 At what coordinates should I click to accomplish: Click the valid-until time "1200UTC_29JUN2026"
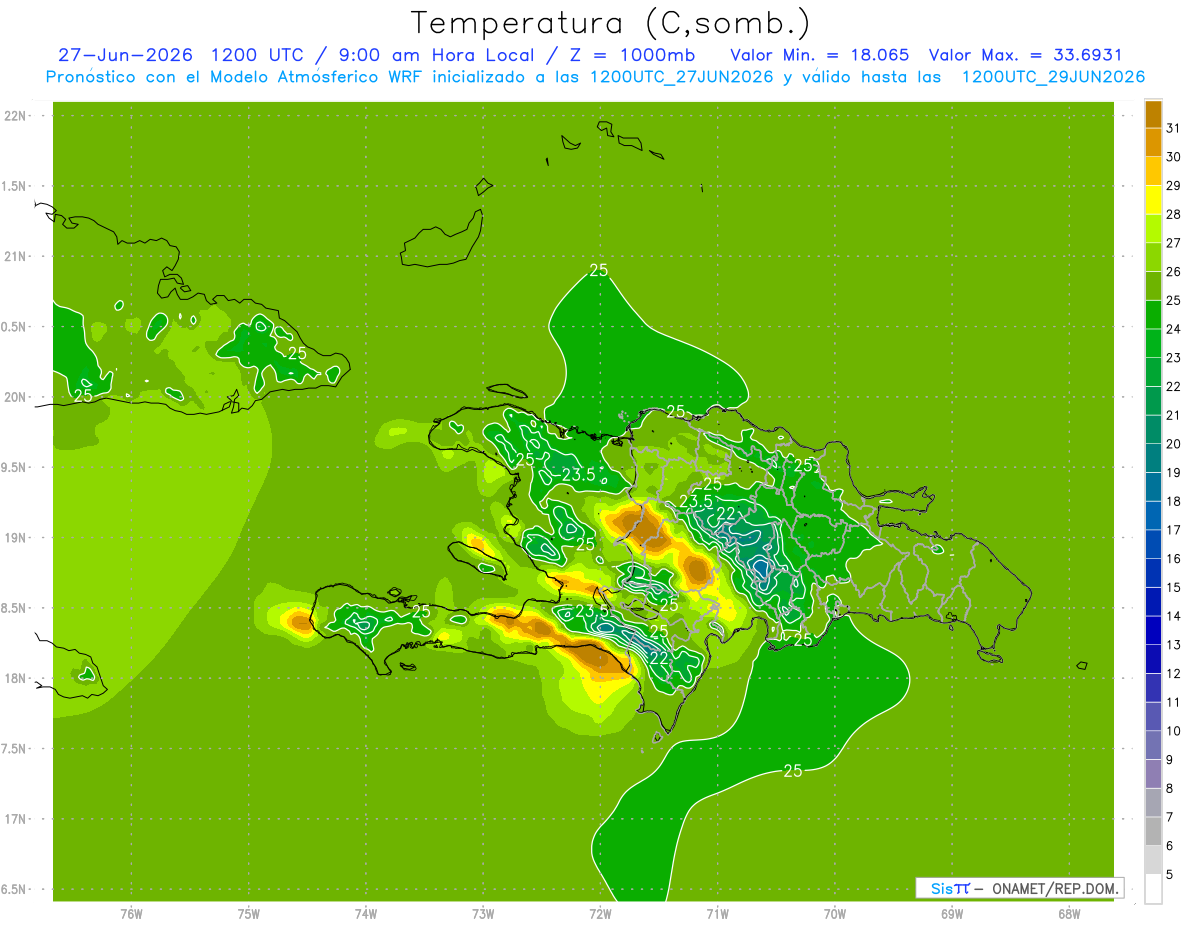coord(1053,77)
